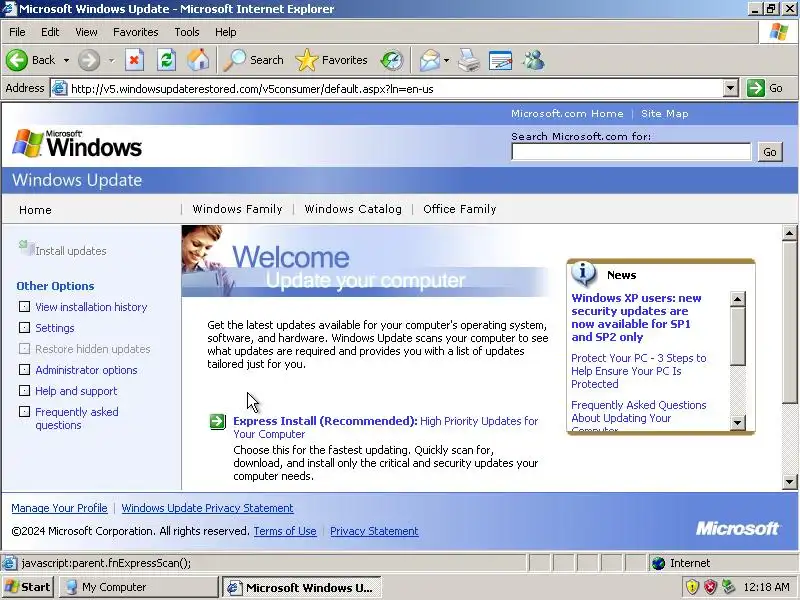This screenshot has height=600, width=800.
Task: Open View installation history link
Action: point(91,307)
